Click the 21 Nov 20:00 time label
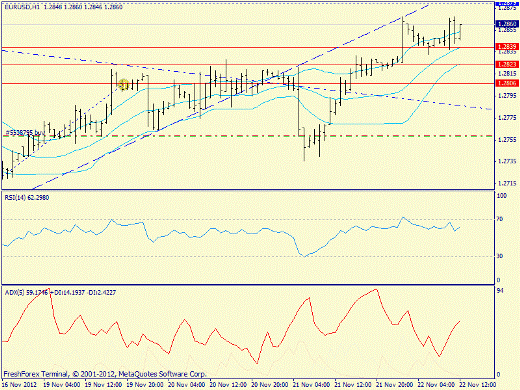Viewport: 520px width, 390px height. click(395, 384)
